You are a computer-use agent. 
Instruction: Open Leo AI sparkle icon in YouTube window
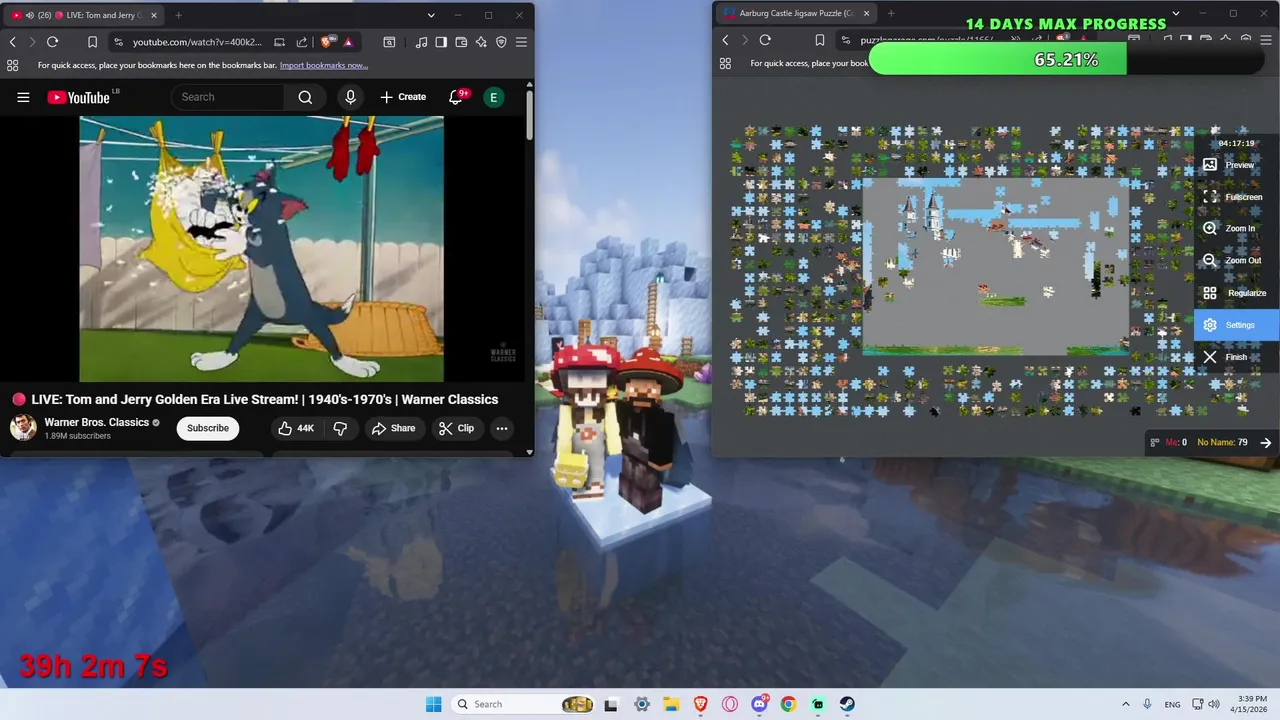click(x=481, y=42)
